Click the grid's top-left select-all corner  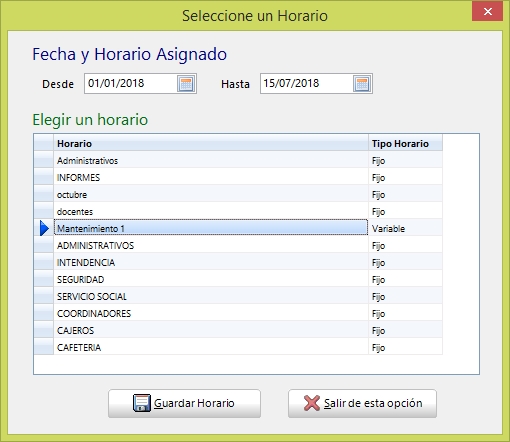[44, 143]
